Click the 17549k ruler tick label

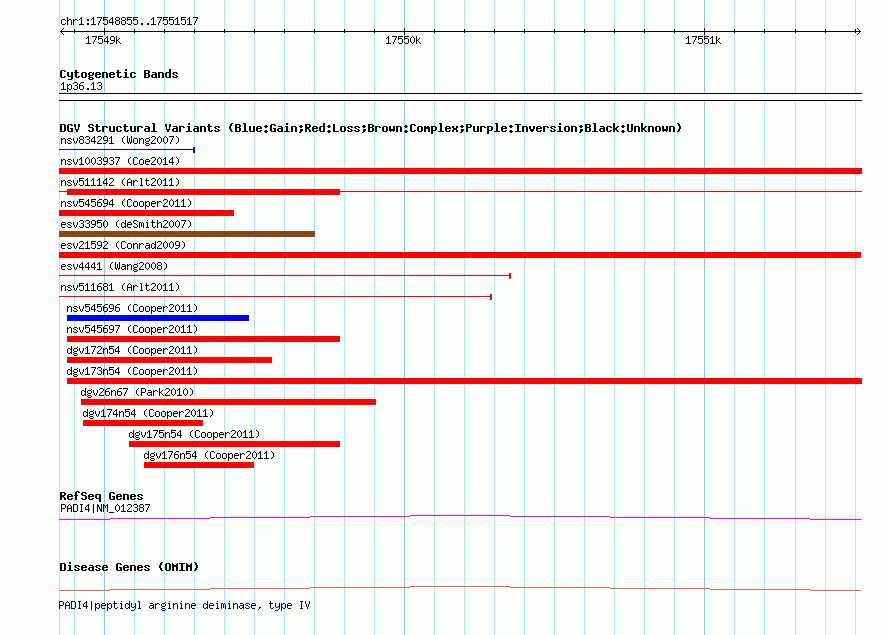click(103, 40)
